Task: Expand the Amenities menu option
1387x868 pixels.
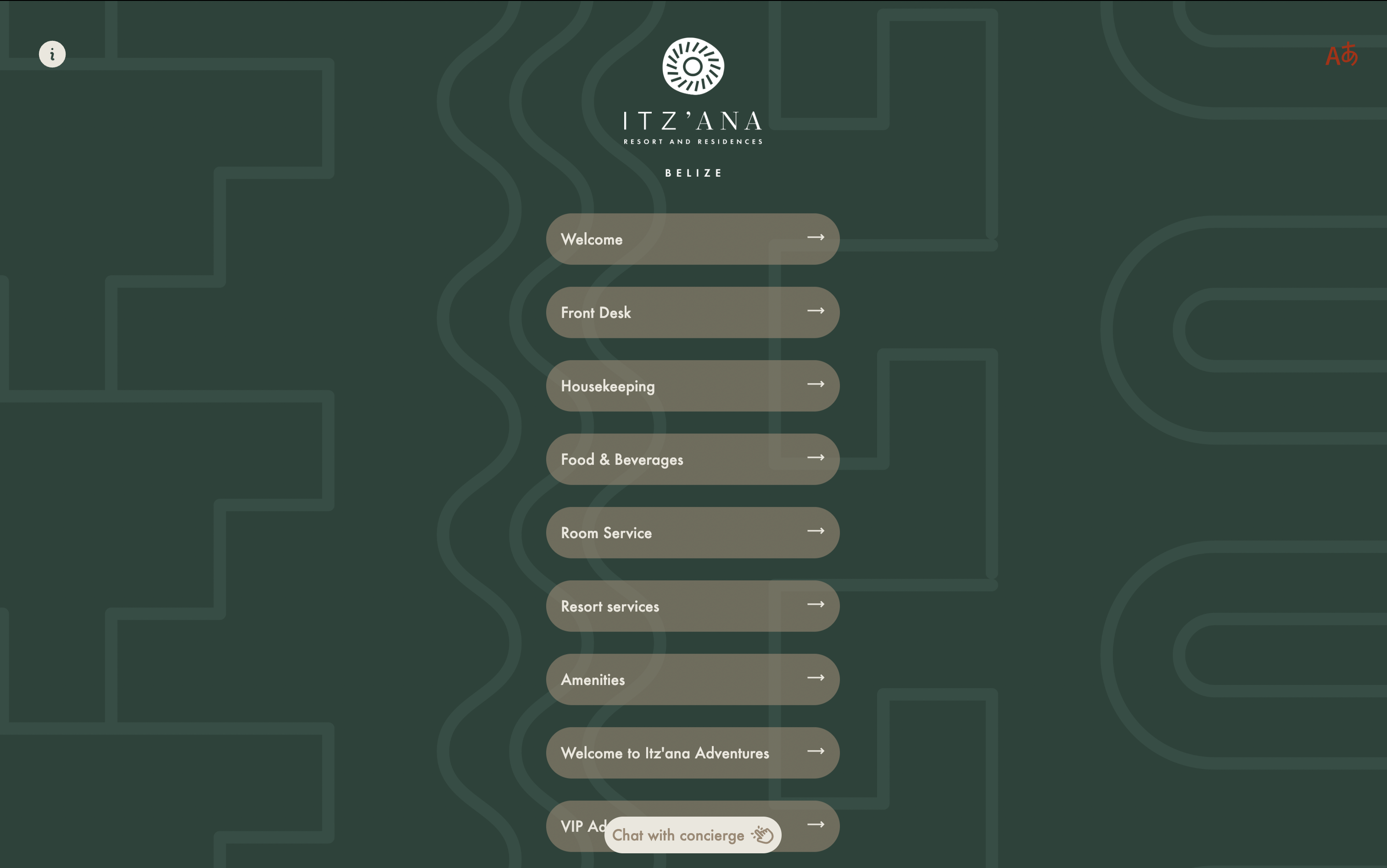Action: (693, 679)
